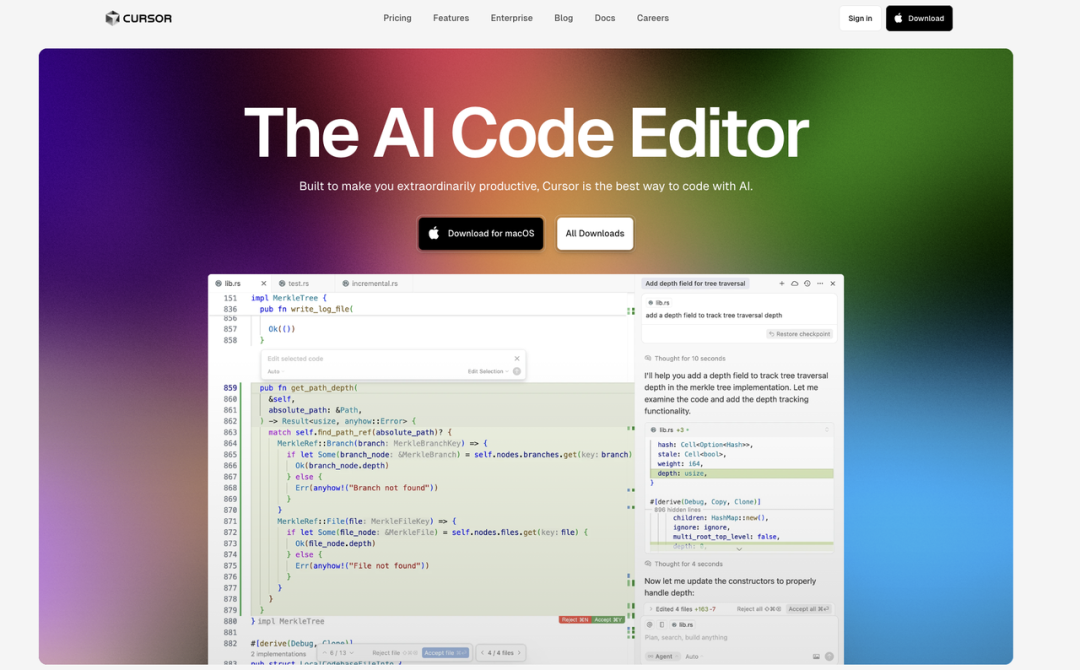
Task: Toggle the lib.rs +3 code block expand arrows
Action: click(x=827, y=430)
